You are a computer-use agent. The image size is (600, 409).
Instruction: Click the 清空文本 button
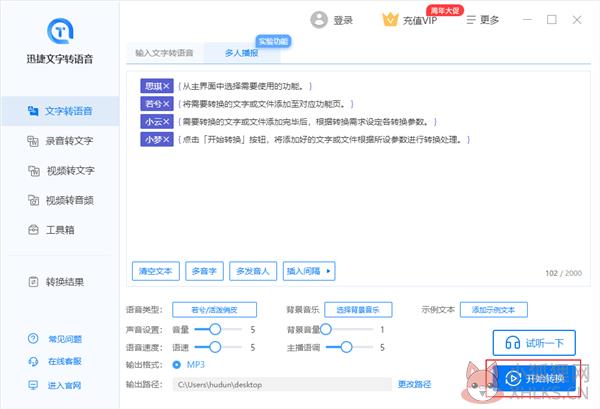[156, 271]
